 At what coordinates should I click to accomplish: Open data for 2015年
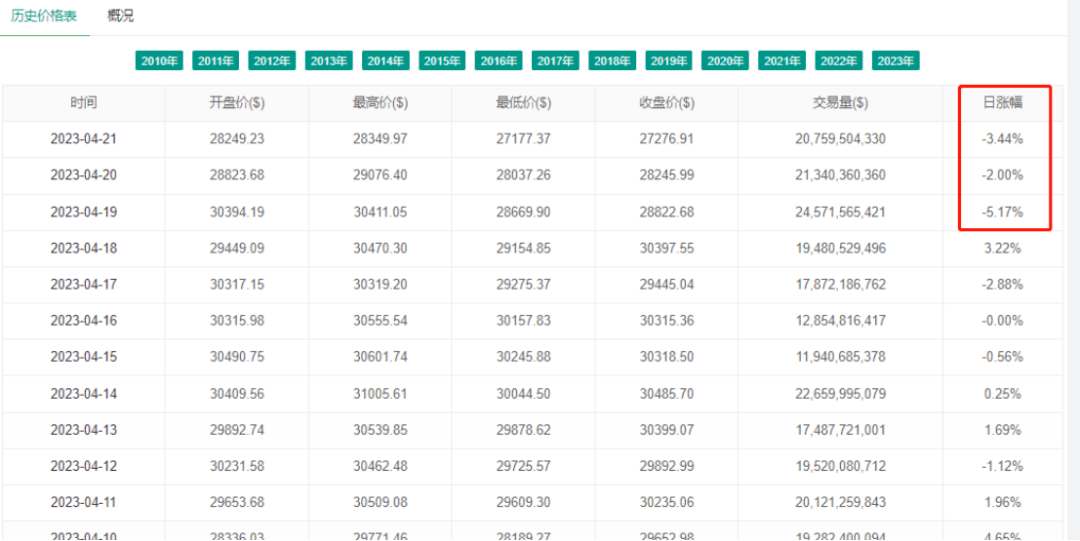pyautogui.click(x=443, y=61)
